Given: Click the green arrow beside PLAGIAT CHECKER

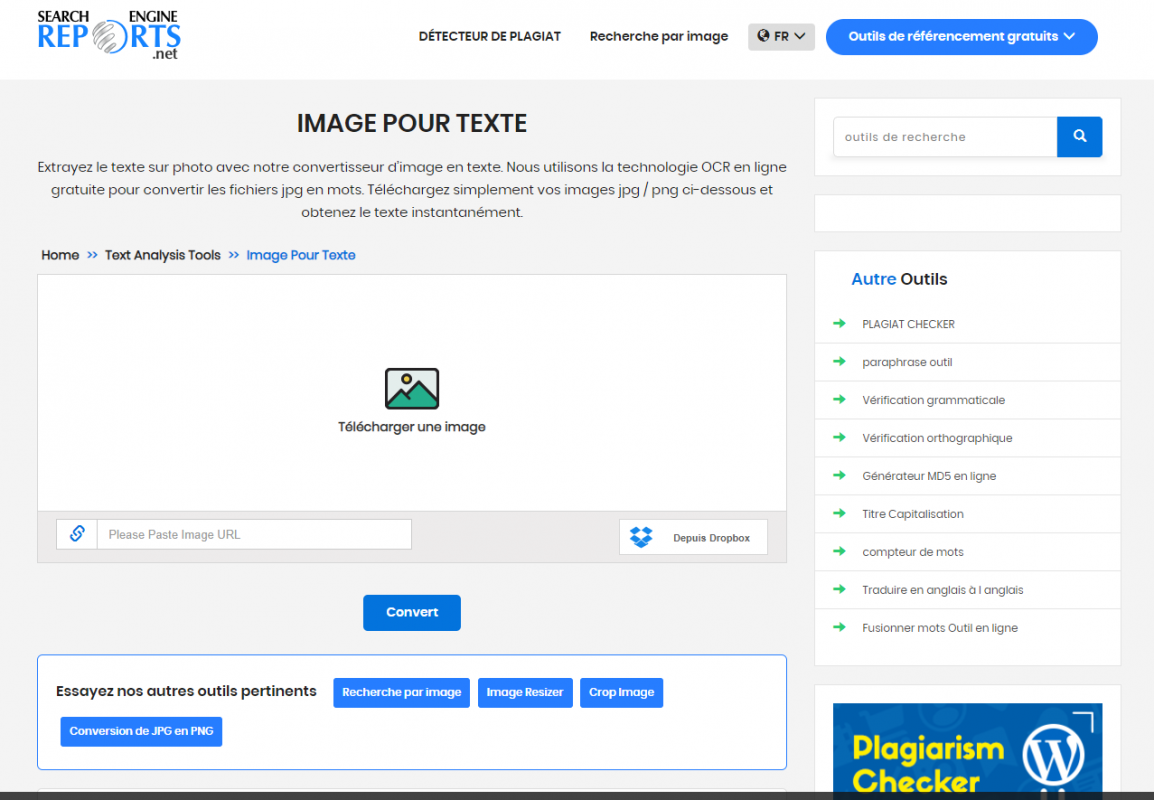Looking at the screenshot, I should click(x=839, y=323).
